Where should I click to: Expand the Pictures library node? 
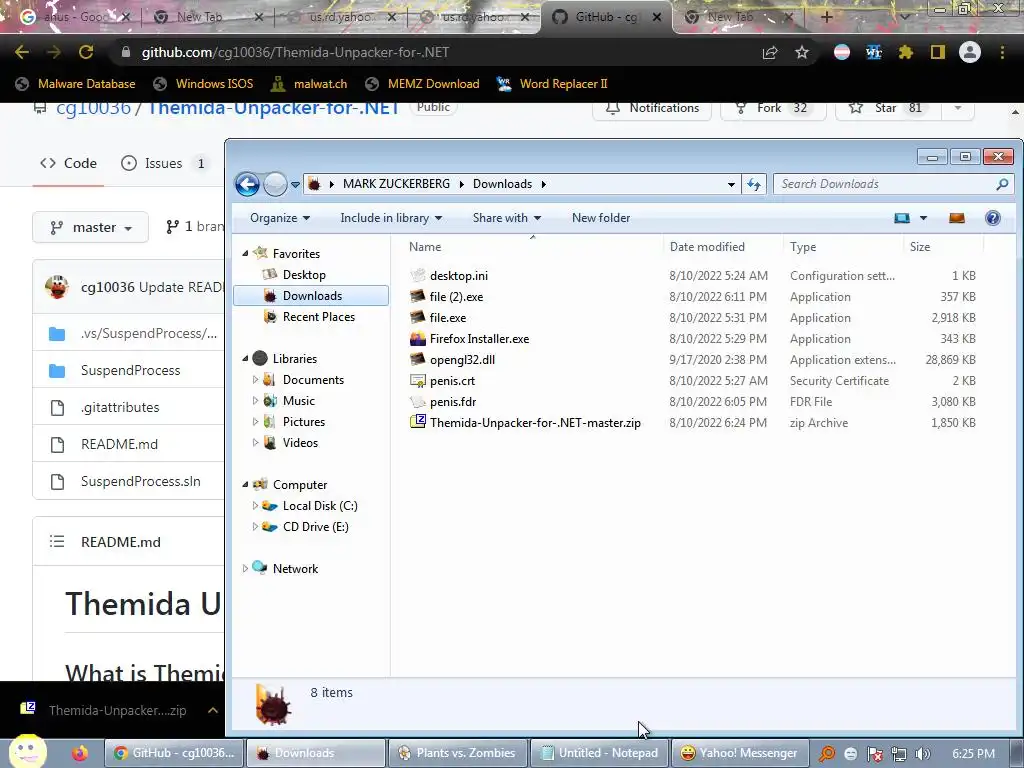point(255,421)
